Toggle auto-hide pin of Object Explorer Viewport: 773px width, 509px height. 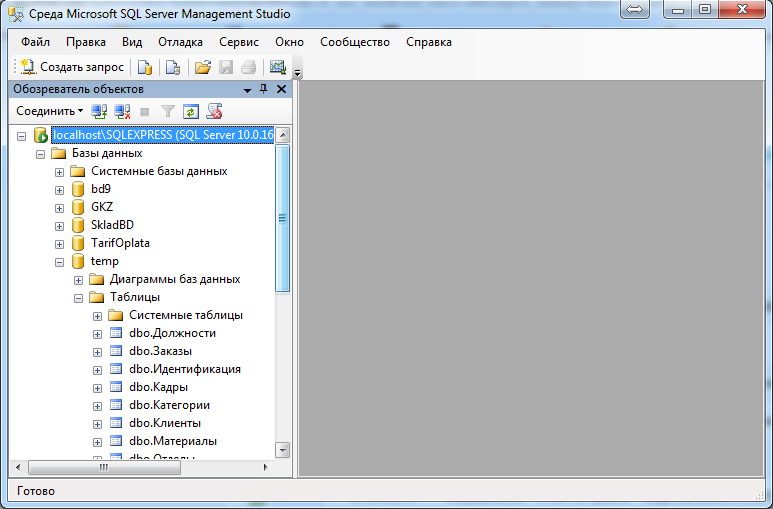click(264, 89)
